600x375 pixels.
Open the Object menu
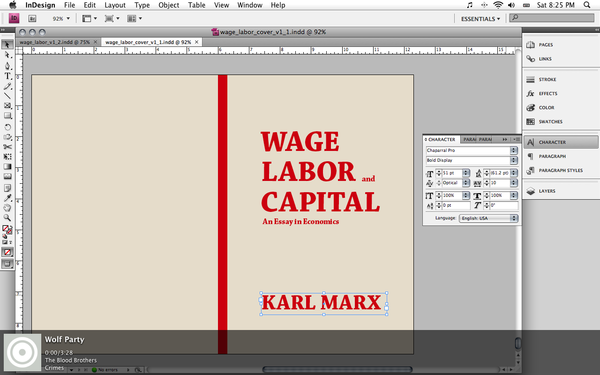(169, 5)
